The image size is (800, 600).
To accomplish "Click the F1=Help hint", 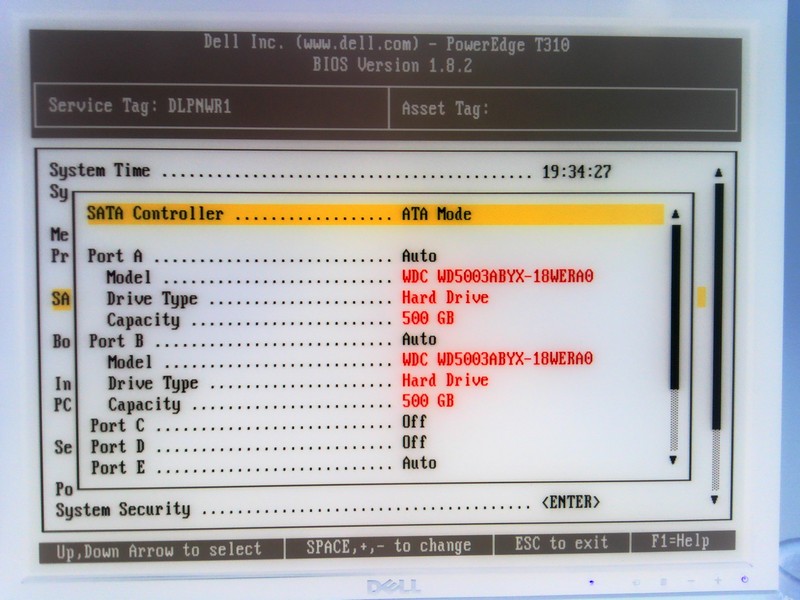I will click(x=679, y=543).
